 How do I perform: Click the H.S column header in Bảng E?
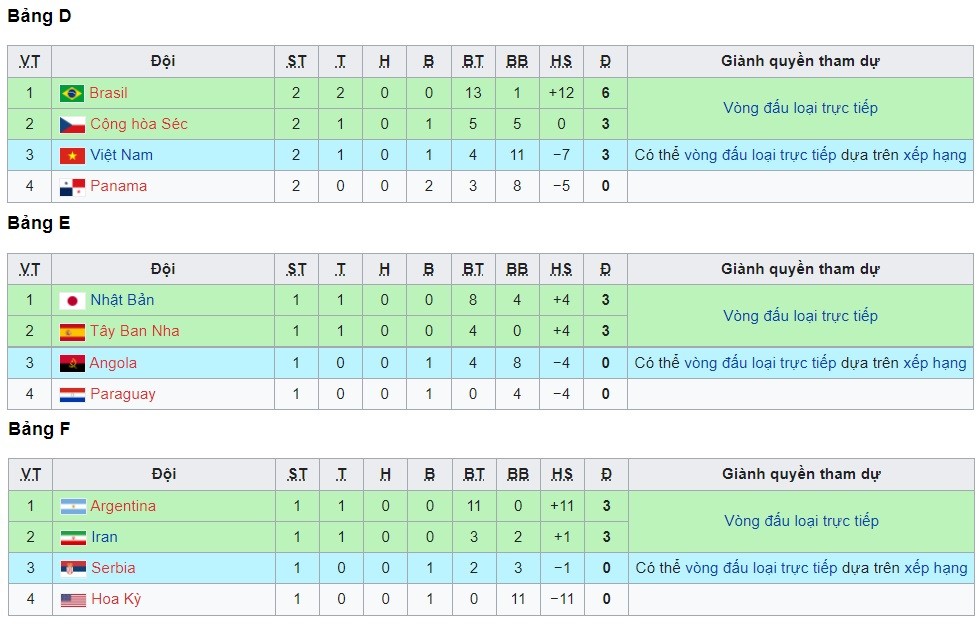tap(561, 269)
